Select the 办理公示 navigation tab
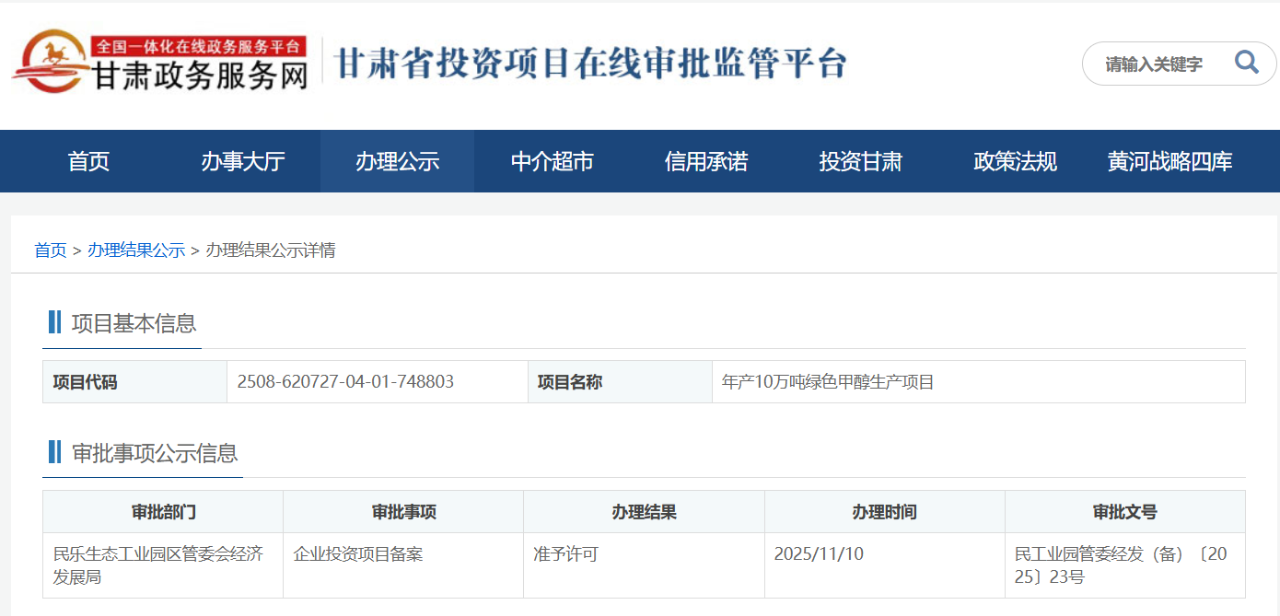 click(397, 161)
